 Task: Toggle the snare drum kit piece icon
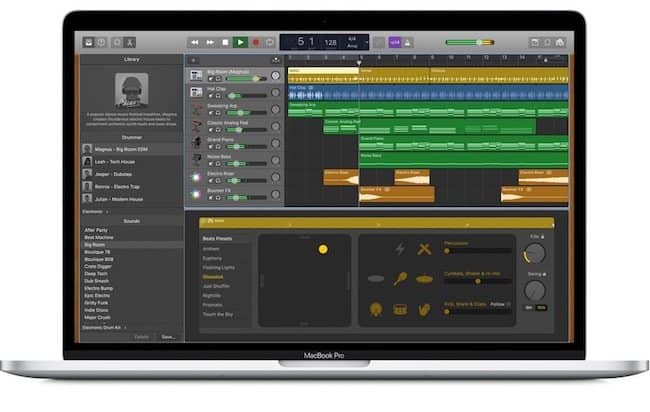point(400,310)
